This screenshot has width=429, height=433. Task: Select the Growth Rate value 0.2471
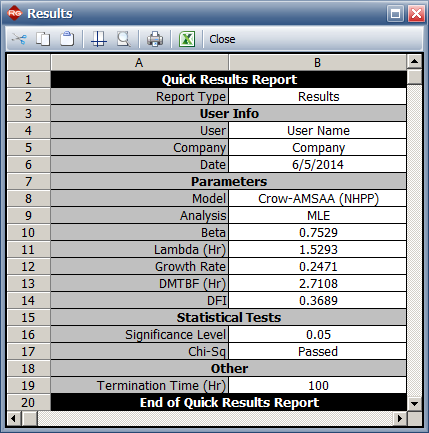click(x=317, y=266)
